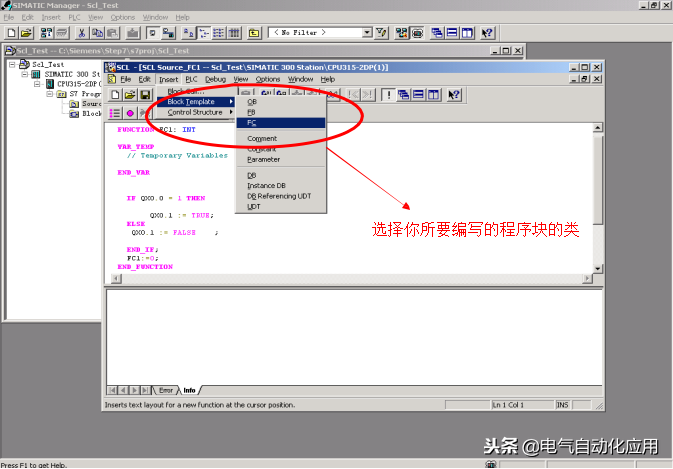Click the New file icon in SCL toolbar

coord(115,95)
